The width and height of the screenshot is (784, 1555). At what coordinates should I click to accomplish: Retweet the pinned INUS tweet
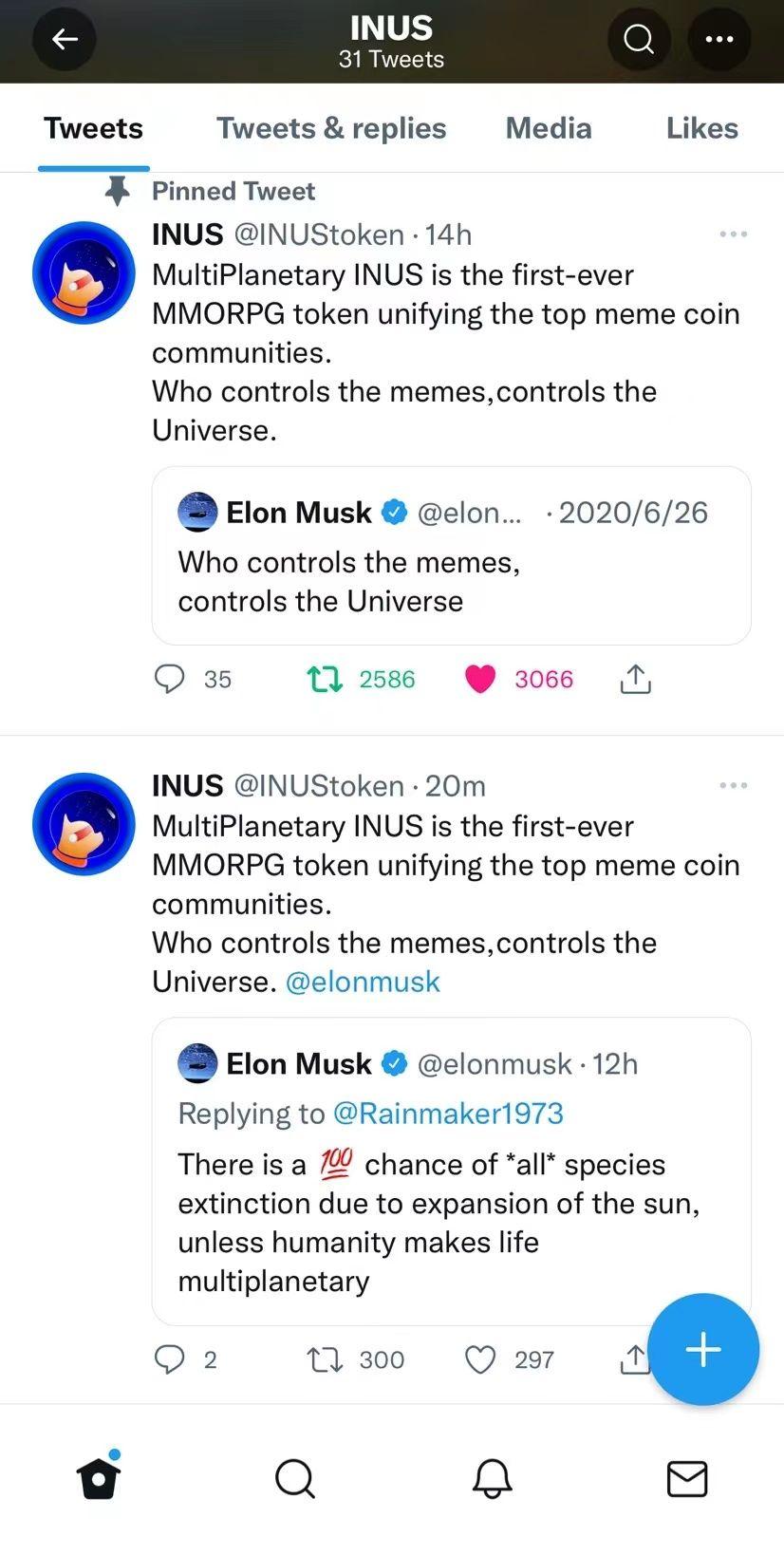coord(326,679)
